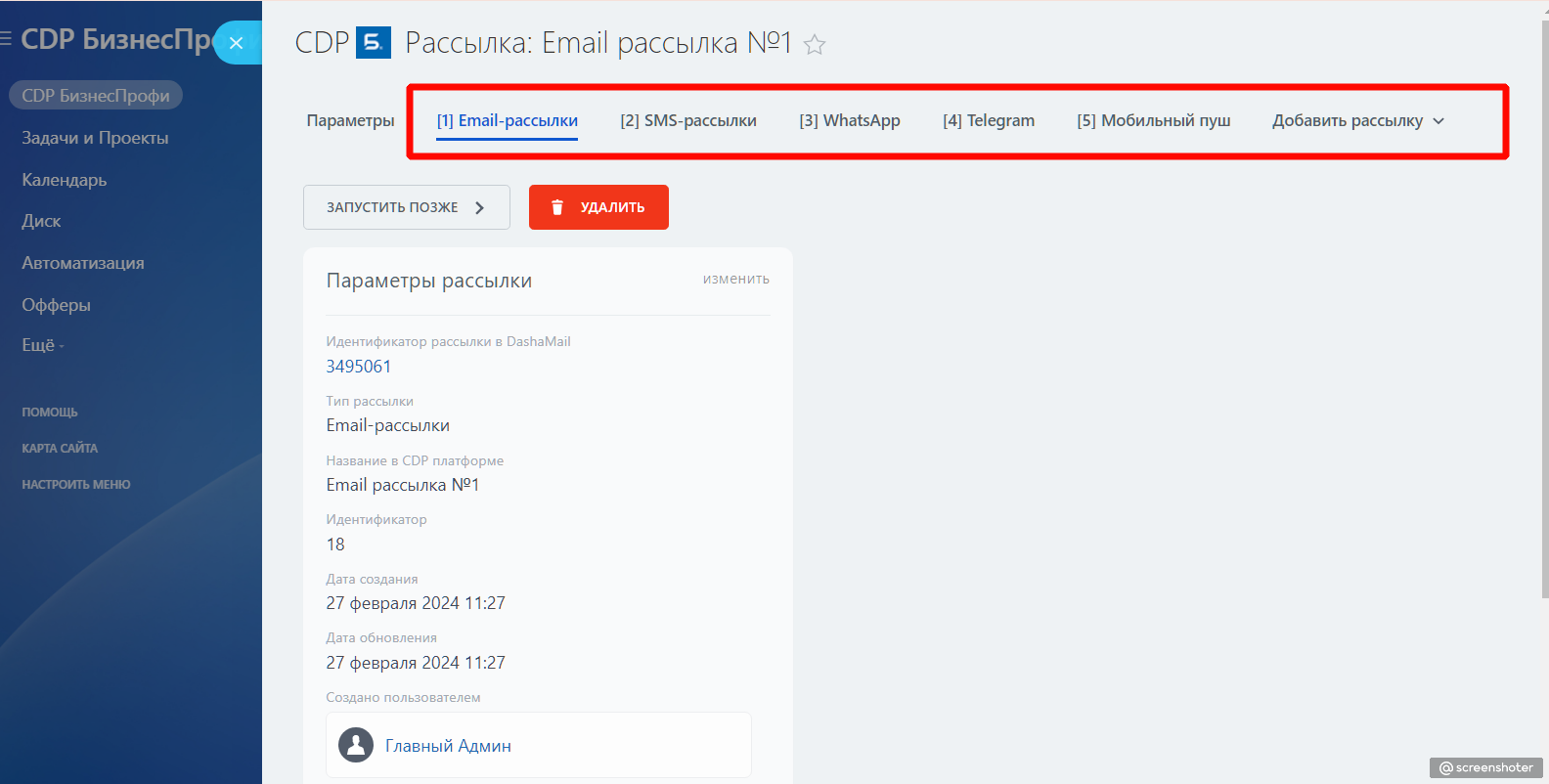Open Офферы in the sidebar

pyautogui.click(x=56, y=305)
